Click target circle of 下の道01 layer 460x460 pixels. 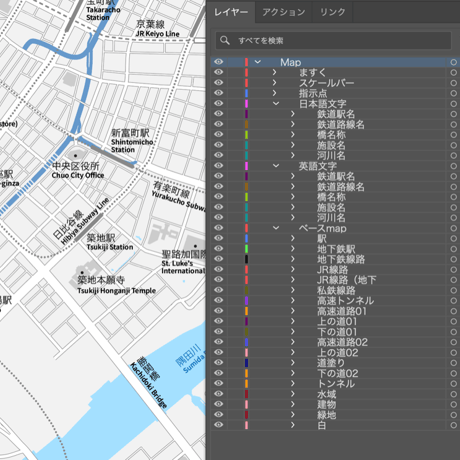pyautogui.click(x=453, y=332)
